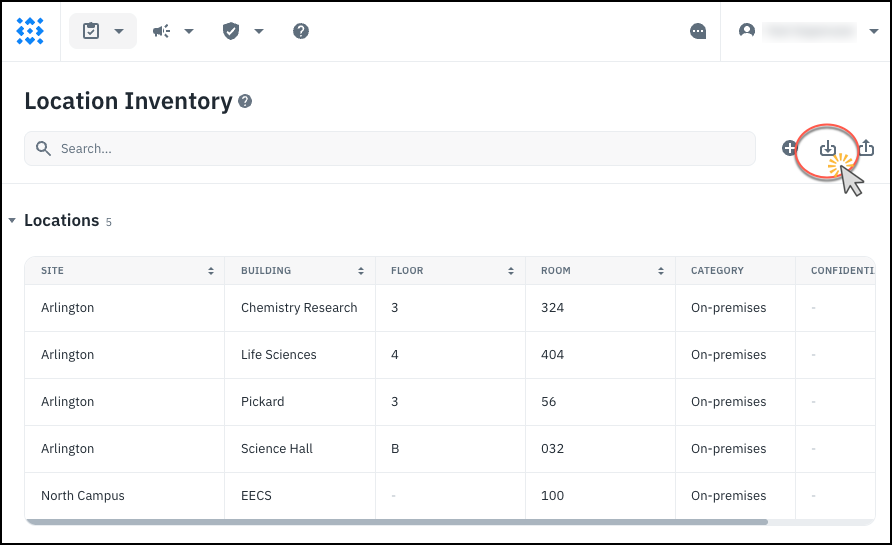The width and height of the screenshot is (892, 545).
Task: Sort by the Site column
Action: click(x=210, y=271)
